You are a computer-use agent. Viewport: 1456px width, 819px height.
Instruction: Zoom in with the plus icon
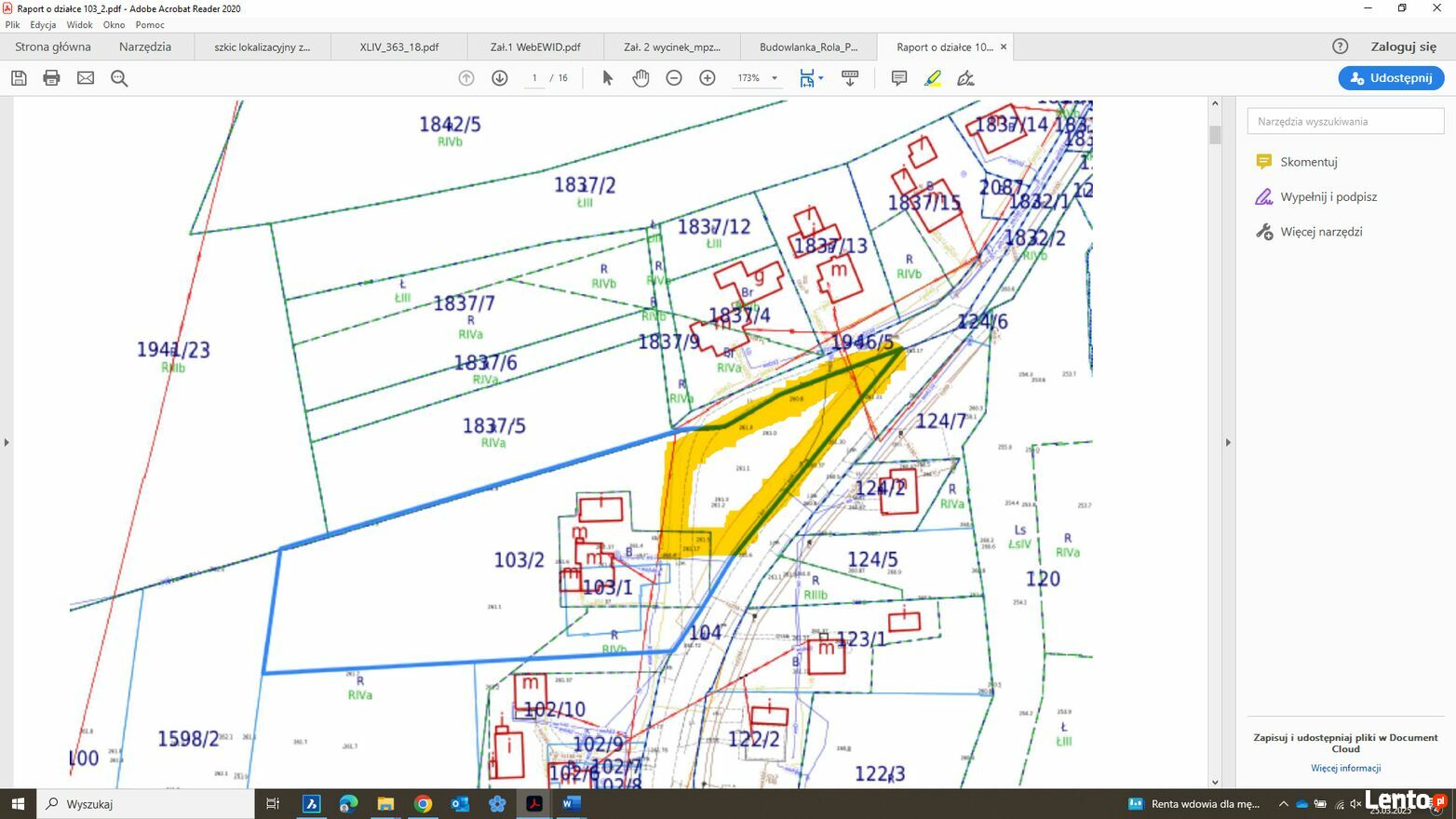click(x=708, y=78)
